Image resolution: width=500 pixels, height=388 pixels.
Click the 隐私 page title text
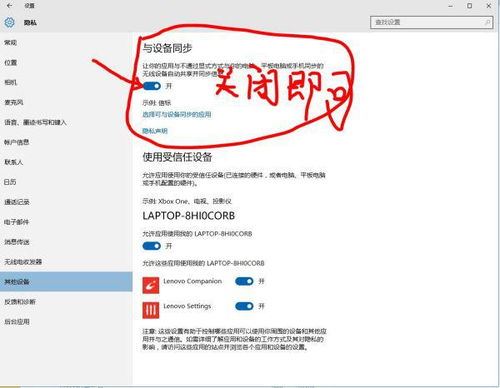point(30,22)
